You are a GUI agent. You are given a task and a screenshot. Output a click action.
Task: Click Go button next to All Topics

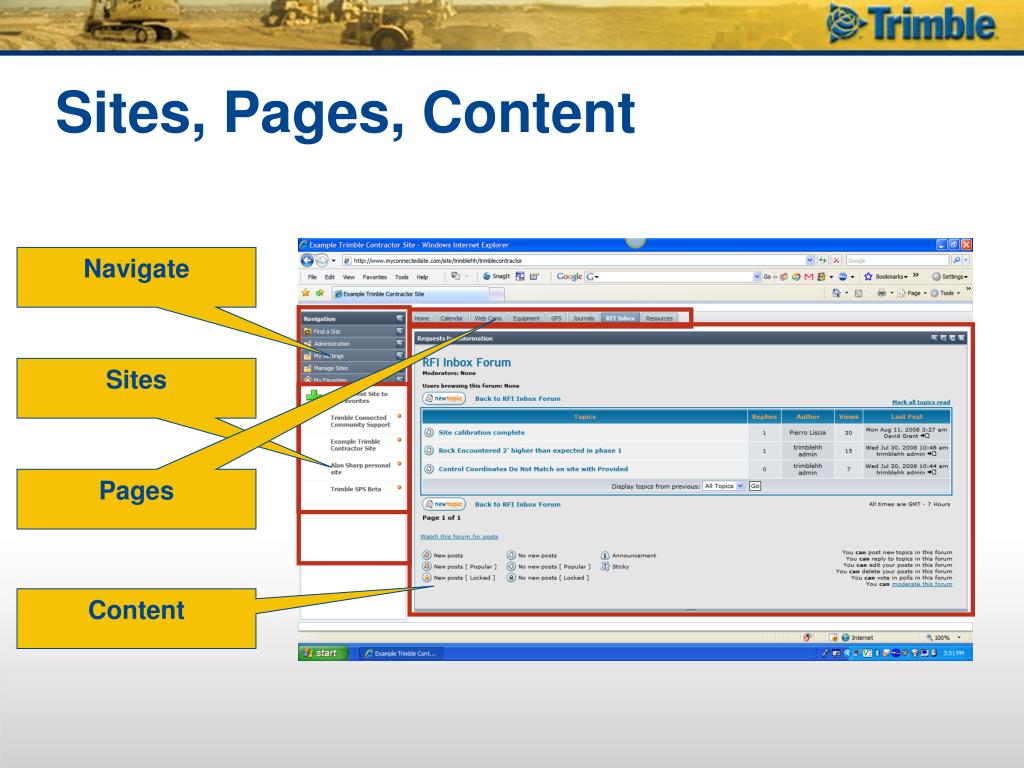(755, 486)
